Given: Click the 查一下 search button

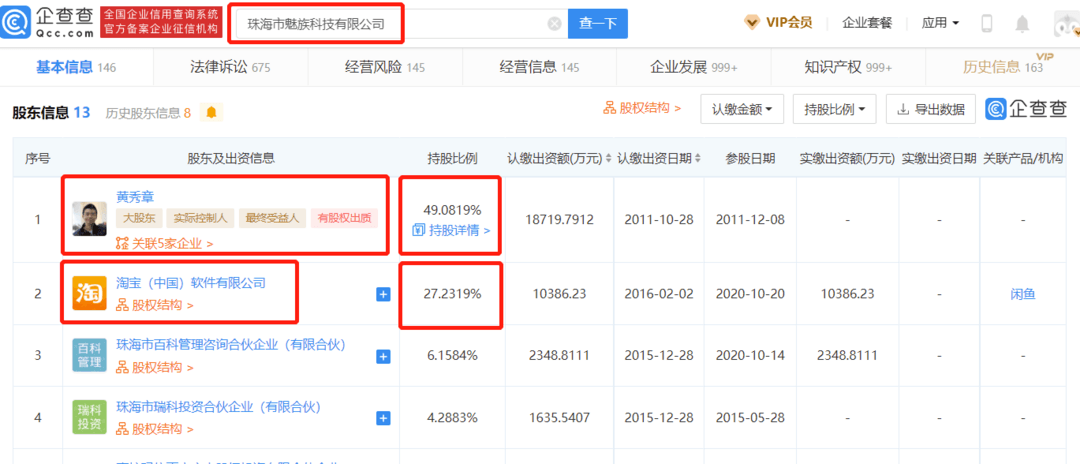Looking at the screenshot, I should 598,24.
